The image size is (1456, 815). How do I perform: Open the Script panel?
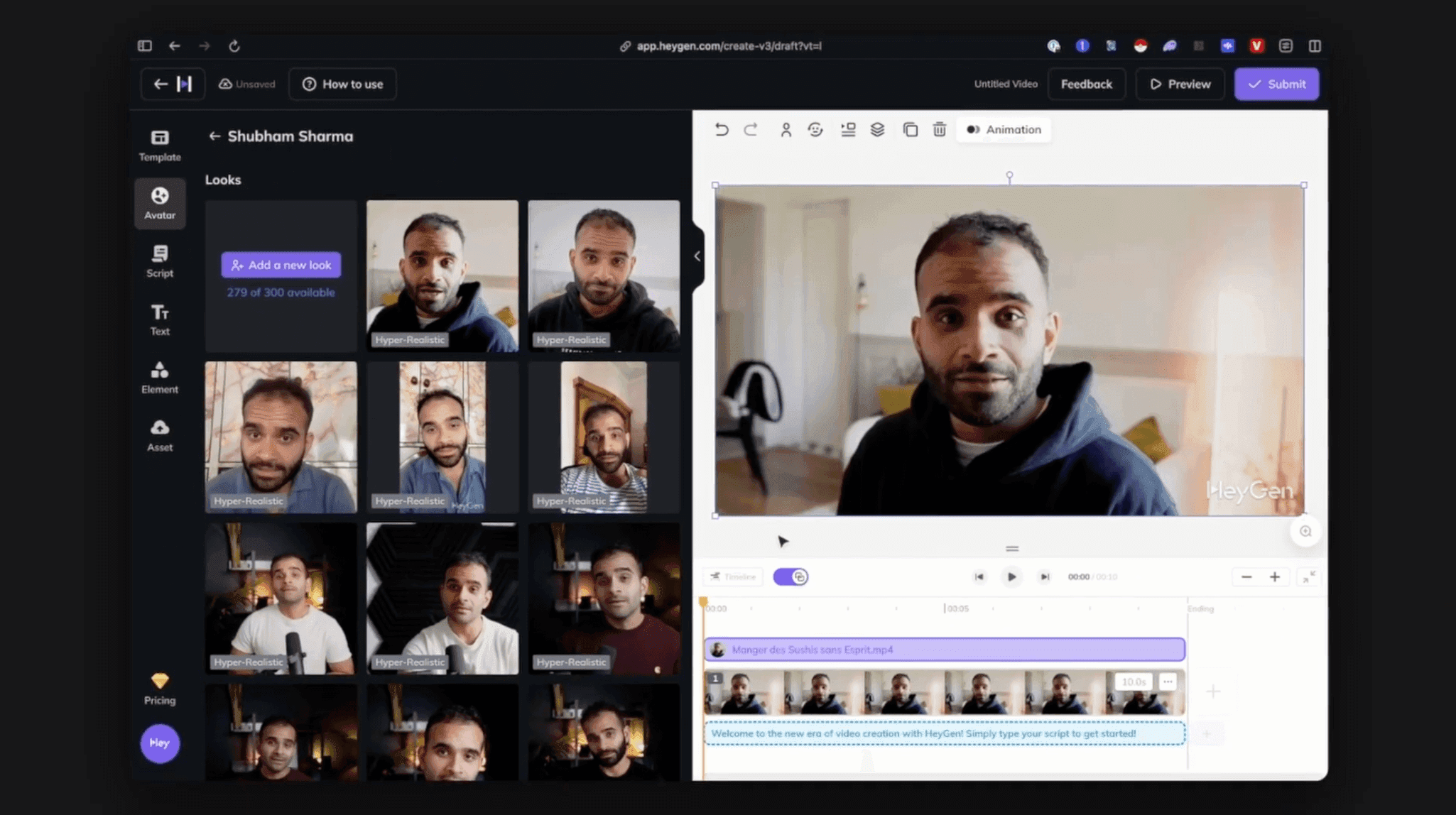(159, 261)
